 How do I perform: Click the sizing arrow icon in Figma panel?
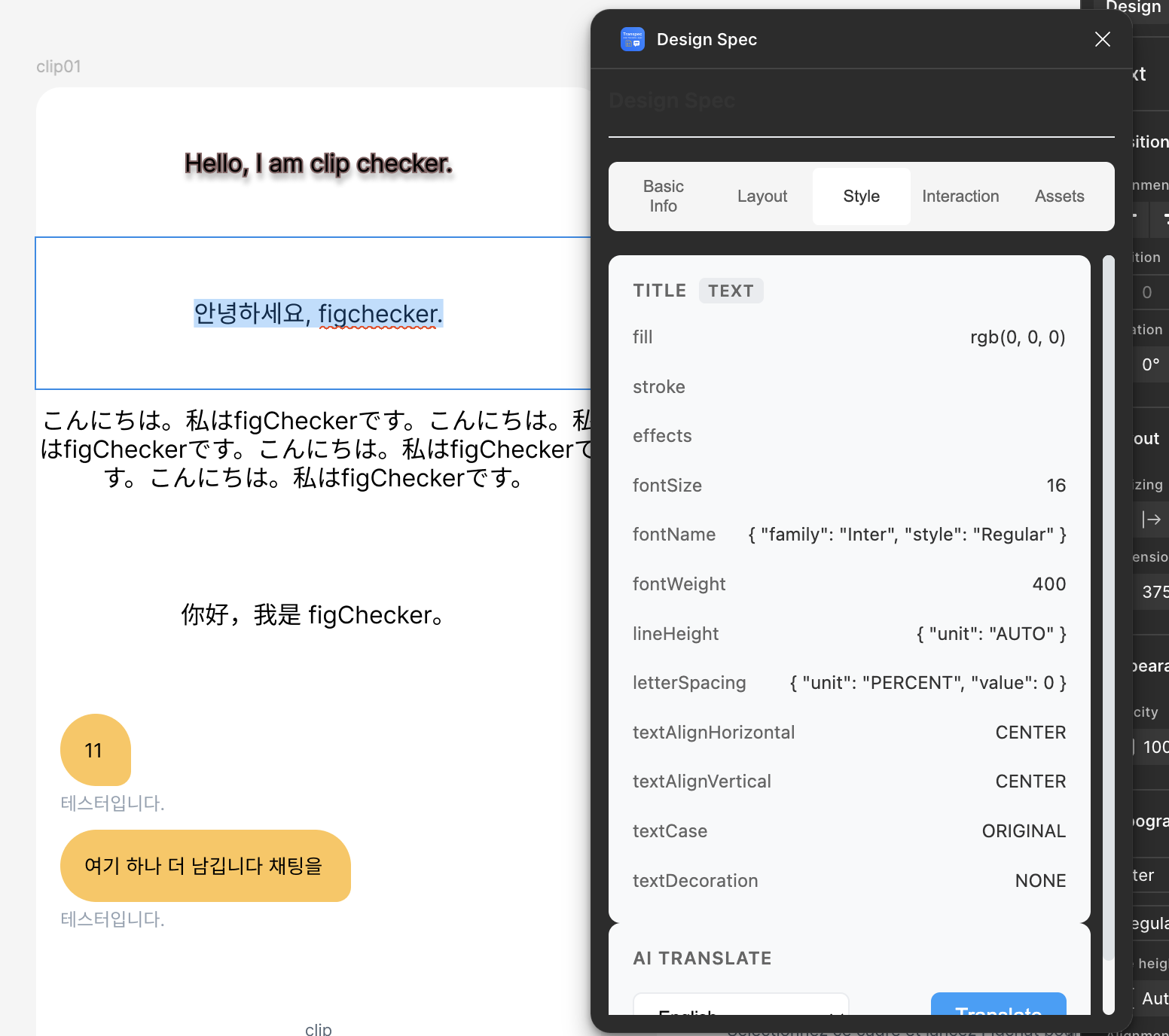pyautogui.click(x=1151, y=520)
